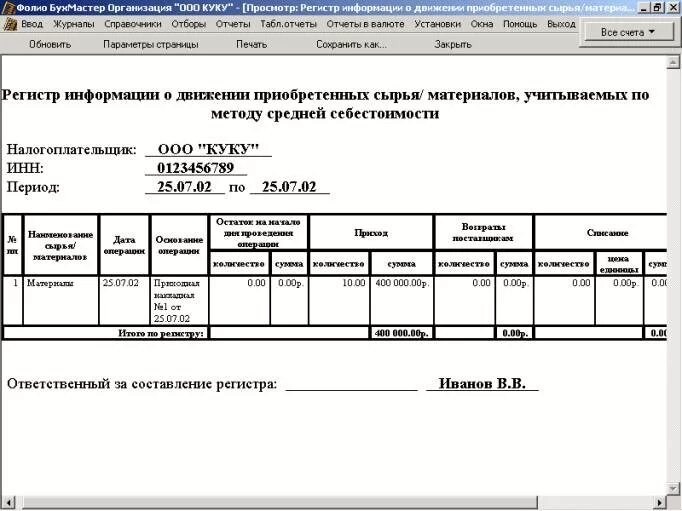
Task: Click the vertical scrollbar up arrow
Action: click(673, 62)
